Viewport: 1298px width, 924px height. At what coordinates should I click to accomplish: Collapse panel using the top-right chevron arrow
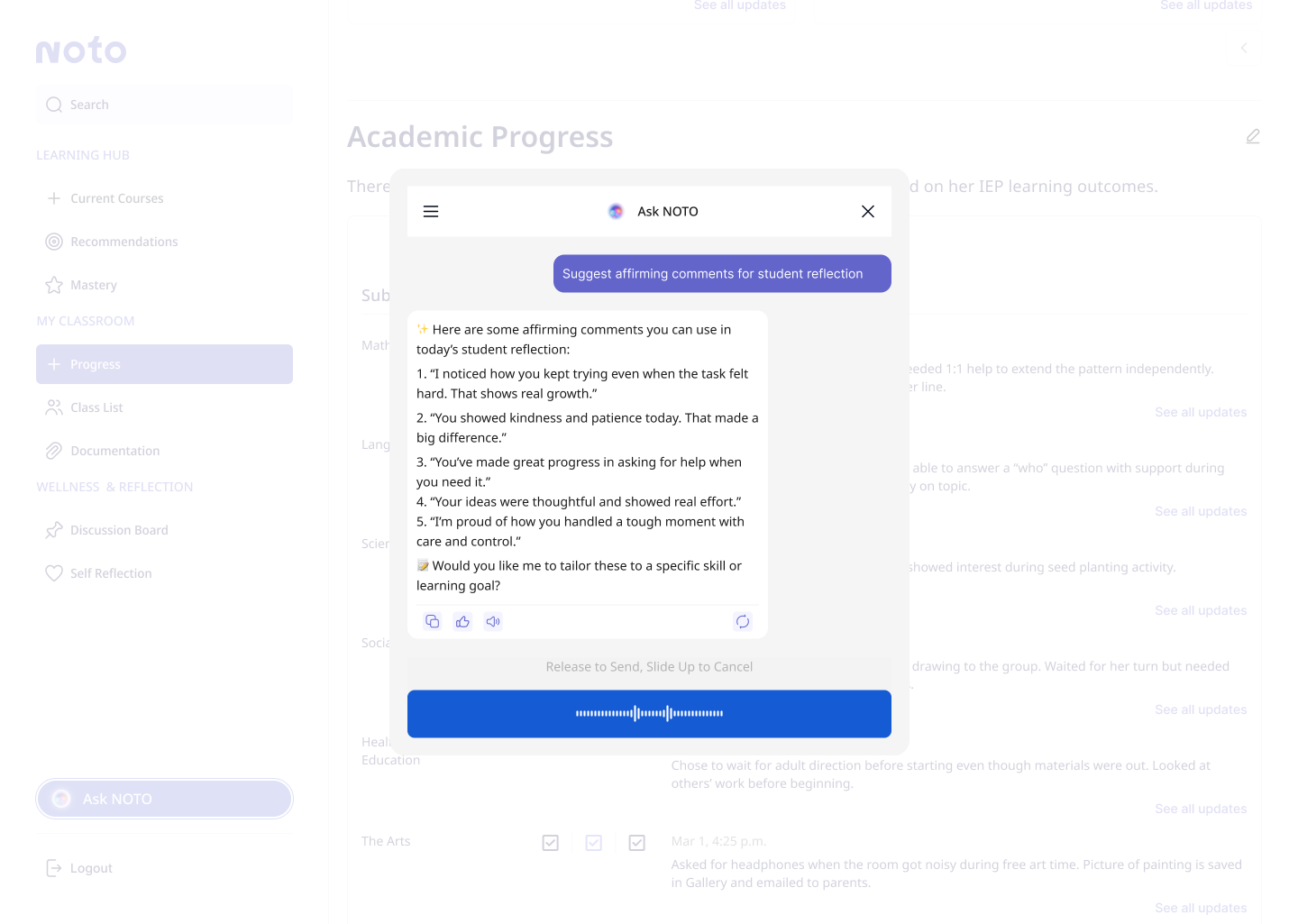point(1244,48)
